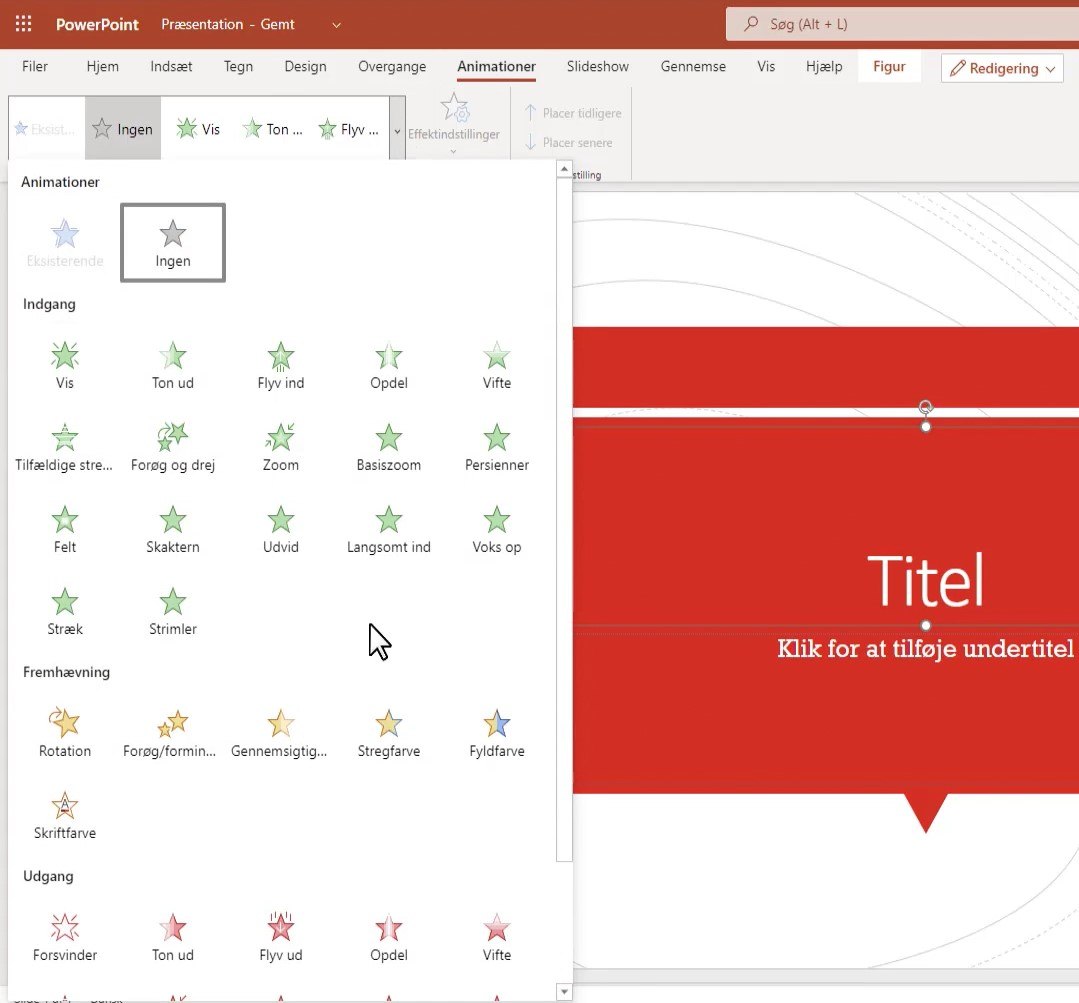1079x1003 pixels.
Task: Open the Slideshow tab
Action: click(x=598, y=66)
